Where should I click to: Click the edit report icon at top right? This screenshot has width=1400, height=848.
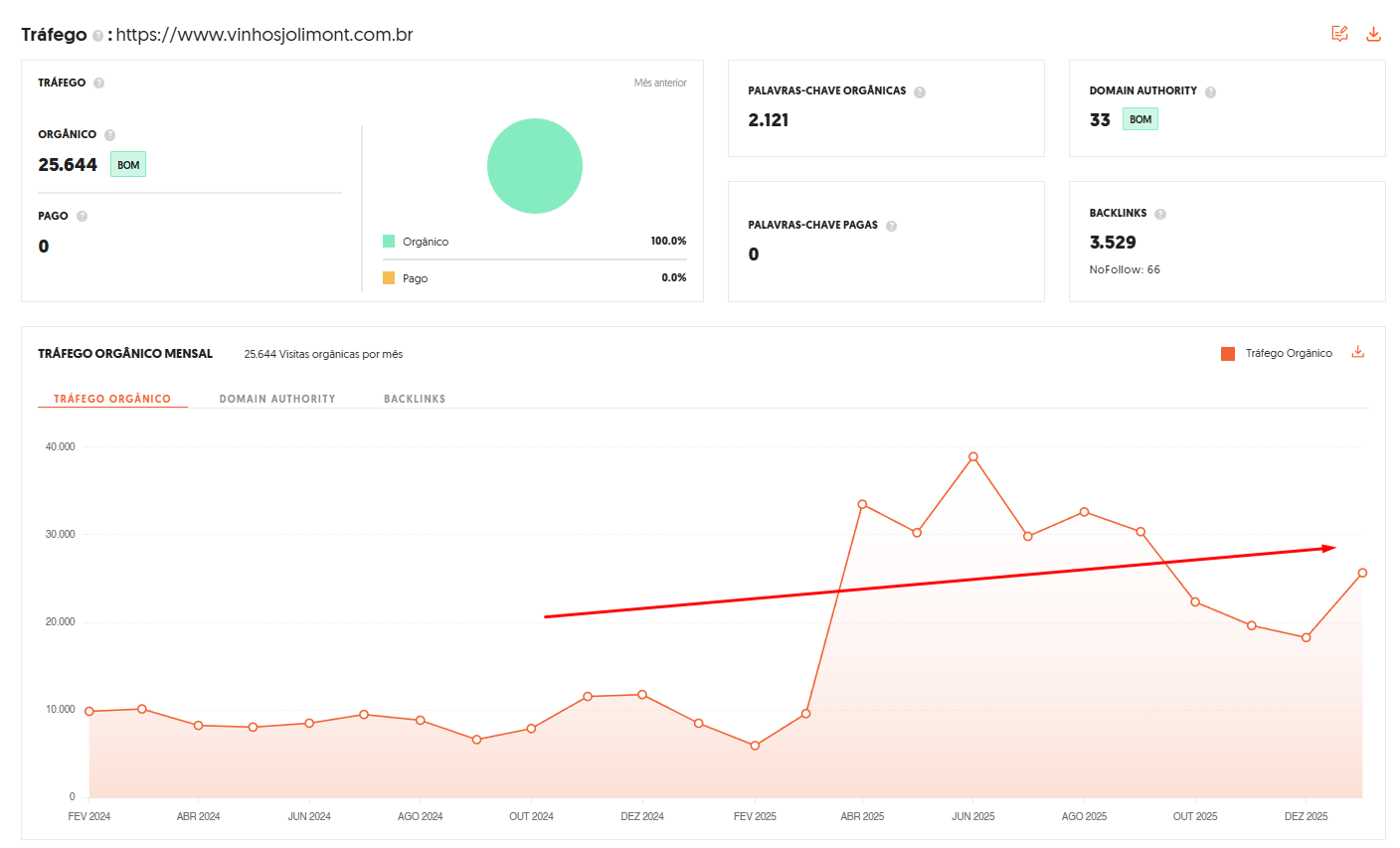(1339, 34)
